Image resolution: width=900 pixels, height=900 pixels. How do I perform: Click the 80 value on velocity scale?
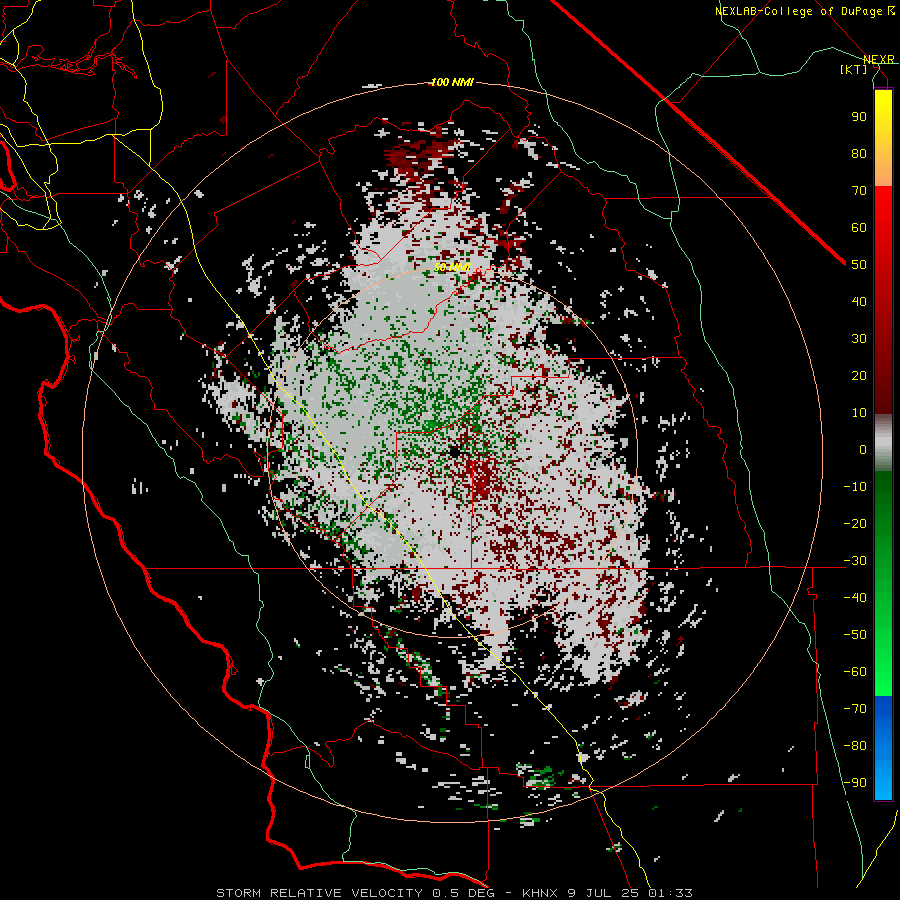[x=859, y=154]
